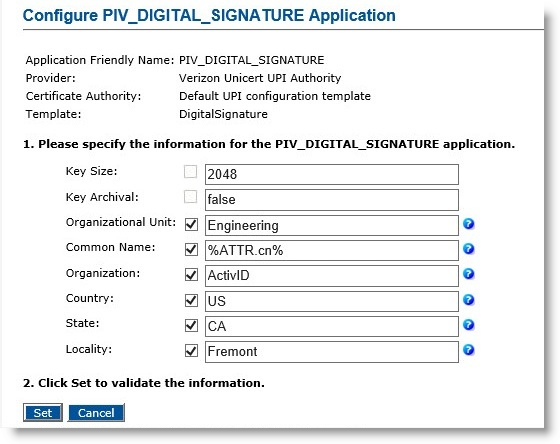
Task: Select the Key Size disabled checkbox
Action: pyautogui.click(x=190, y=171)
